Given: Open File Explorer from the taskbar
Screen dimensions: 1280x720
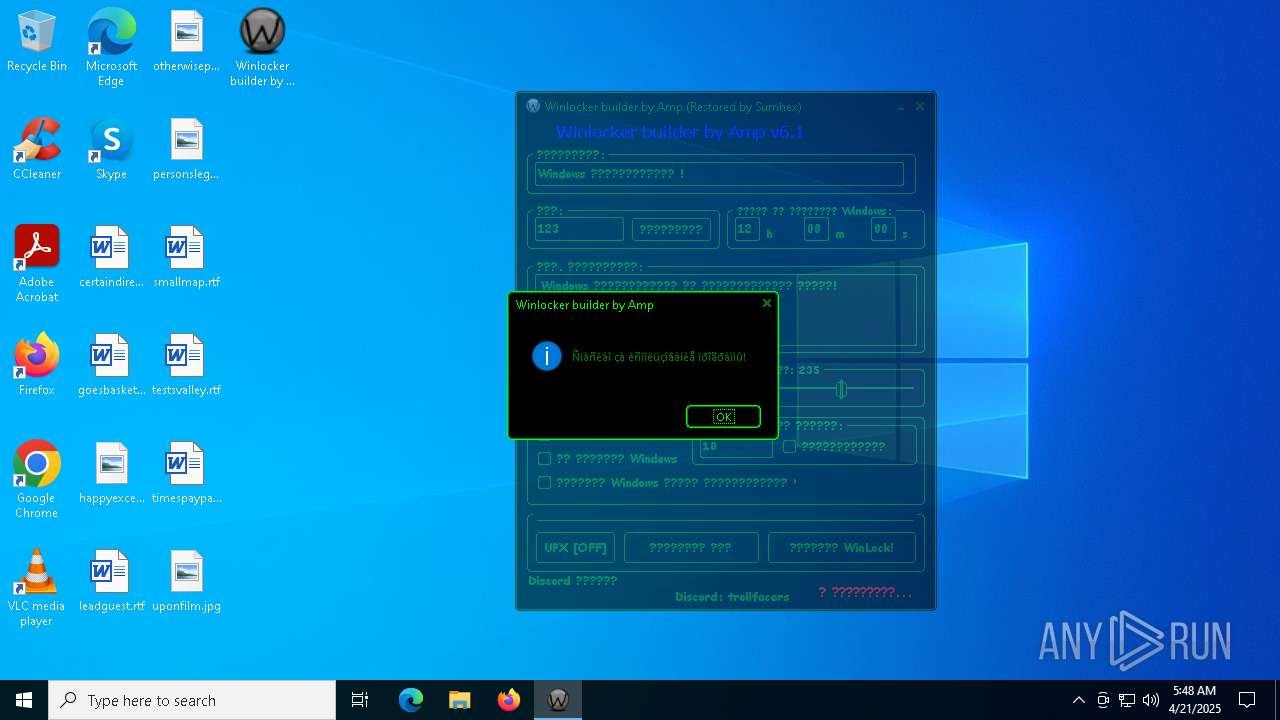Looking at the screenshot, I should point(460,700).
